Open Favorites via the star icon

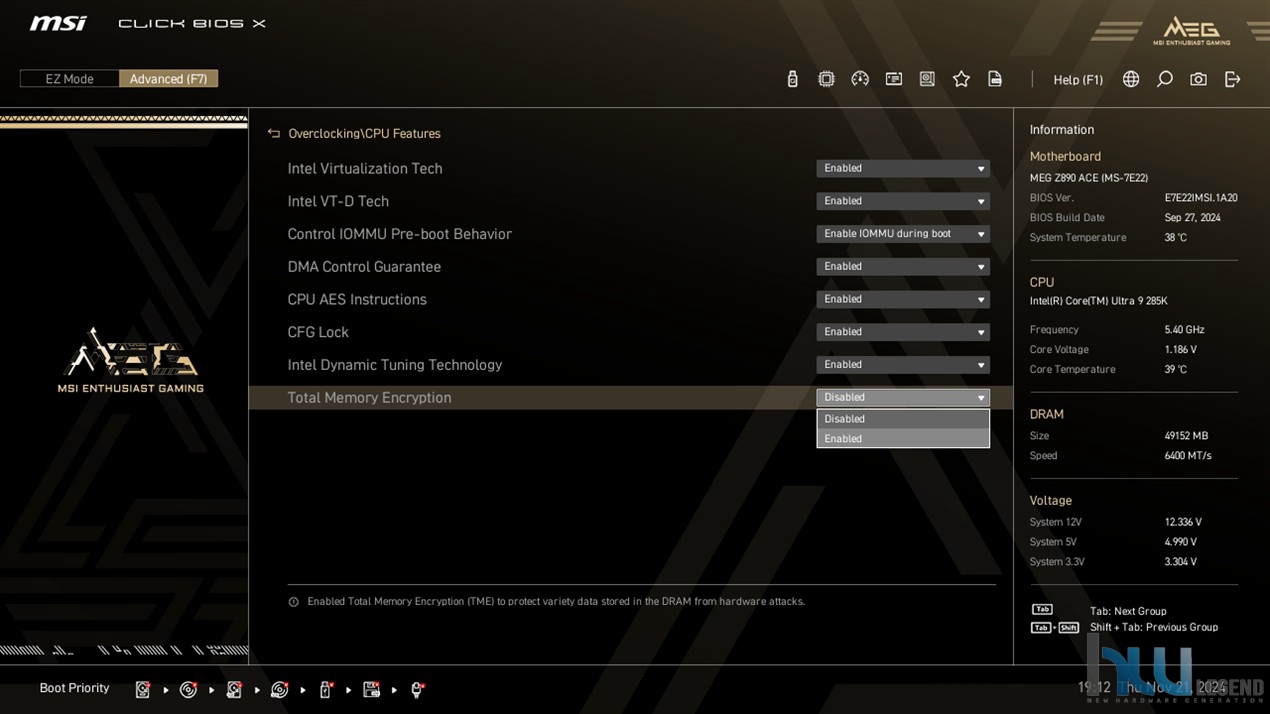coord(961,79)
